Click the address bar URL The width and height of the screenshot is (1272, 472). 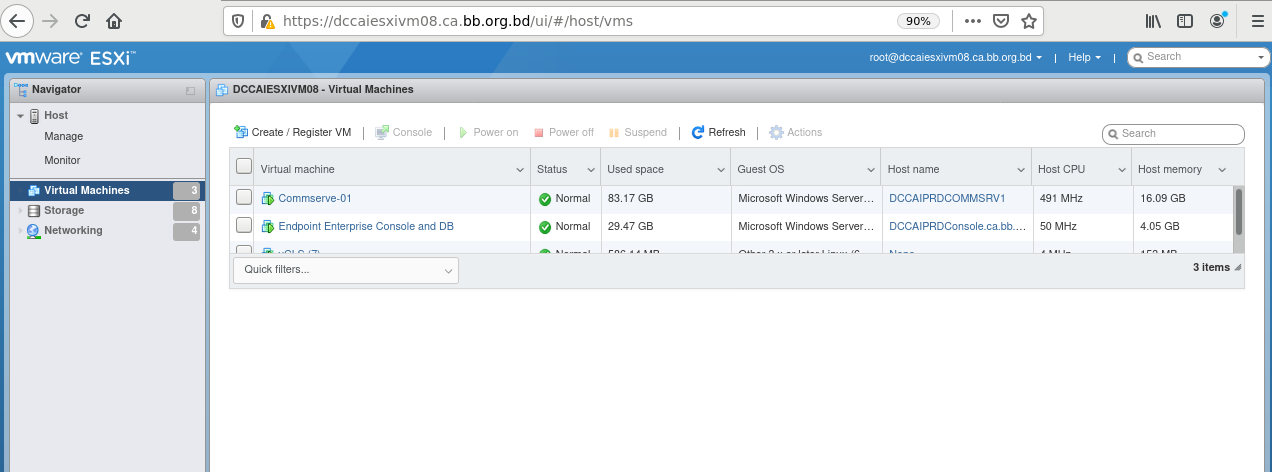pyautogui.click(x=458, y=20)
